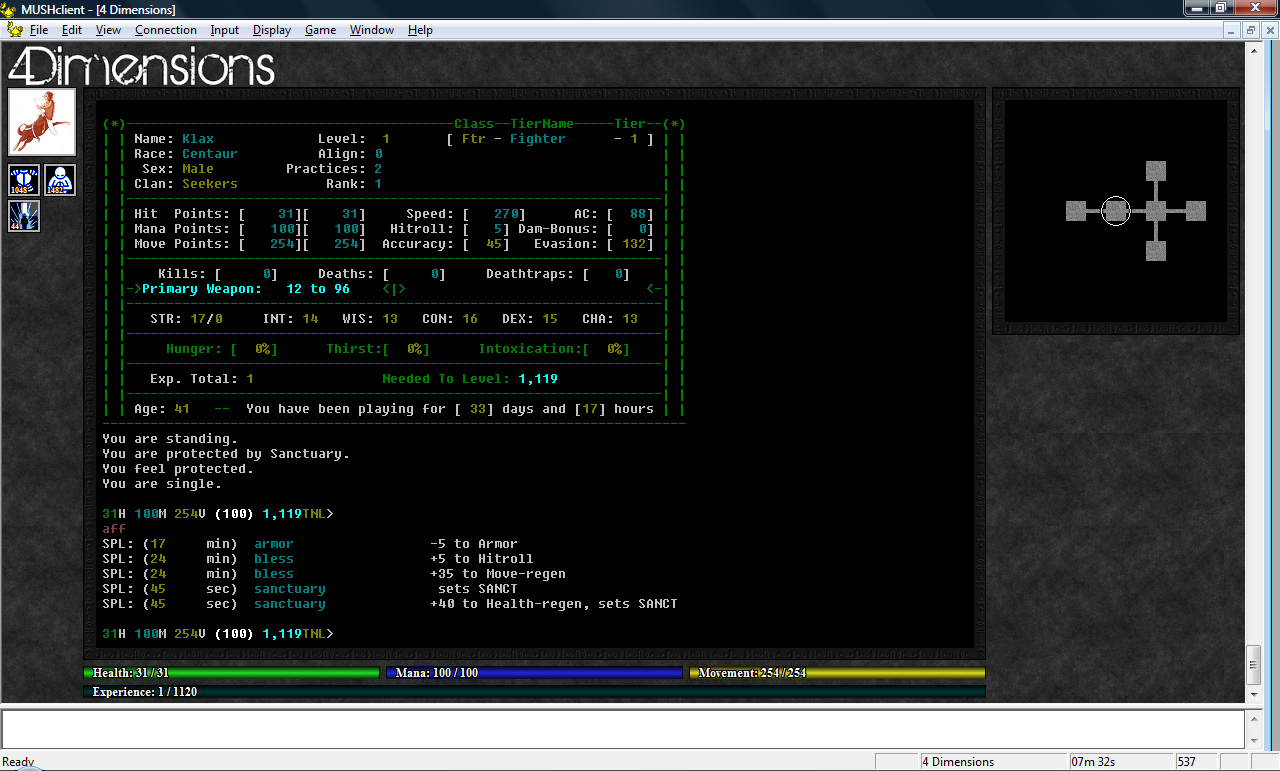This screenshot has width=1280, height=771.
Task: Restore the inner world document window
Action: [x=1251, y=30]
